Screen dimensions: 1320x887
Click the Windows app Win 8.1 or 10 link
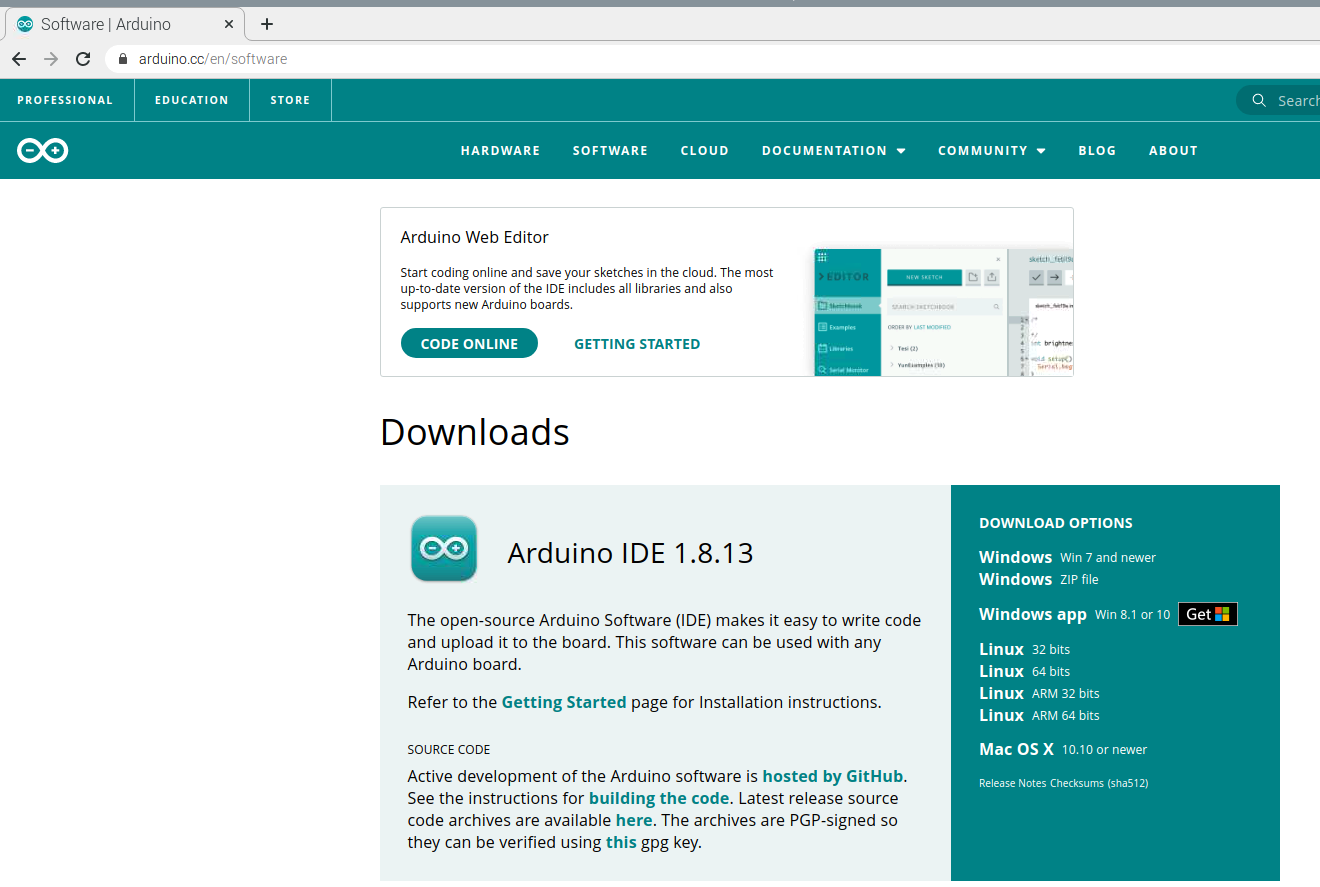click(x=1074, y=614)
